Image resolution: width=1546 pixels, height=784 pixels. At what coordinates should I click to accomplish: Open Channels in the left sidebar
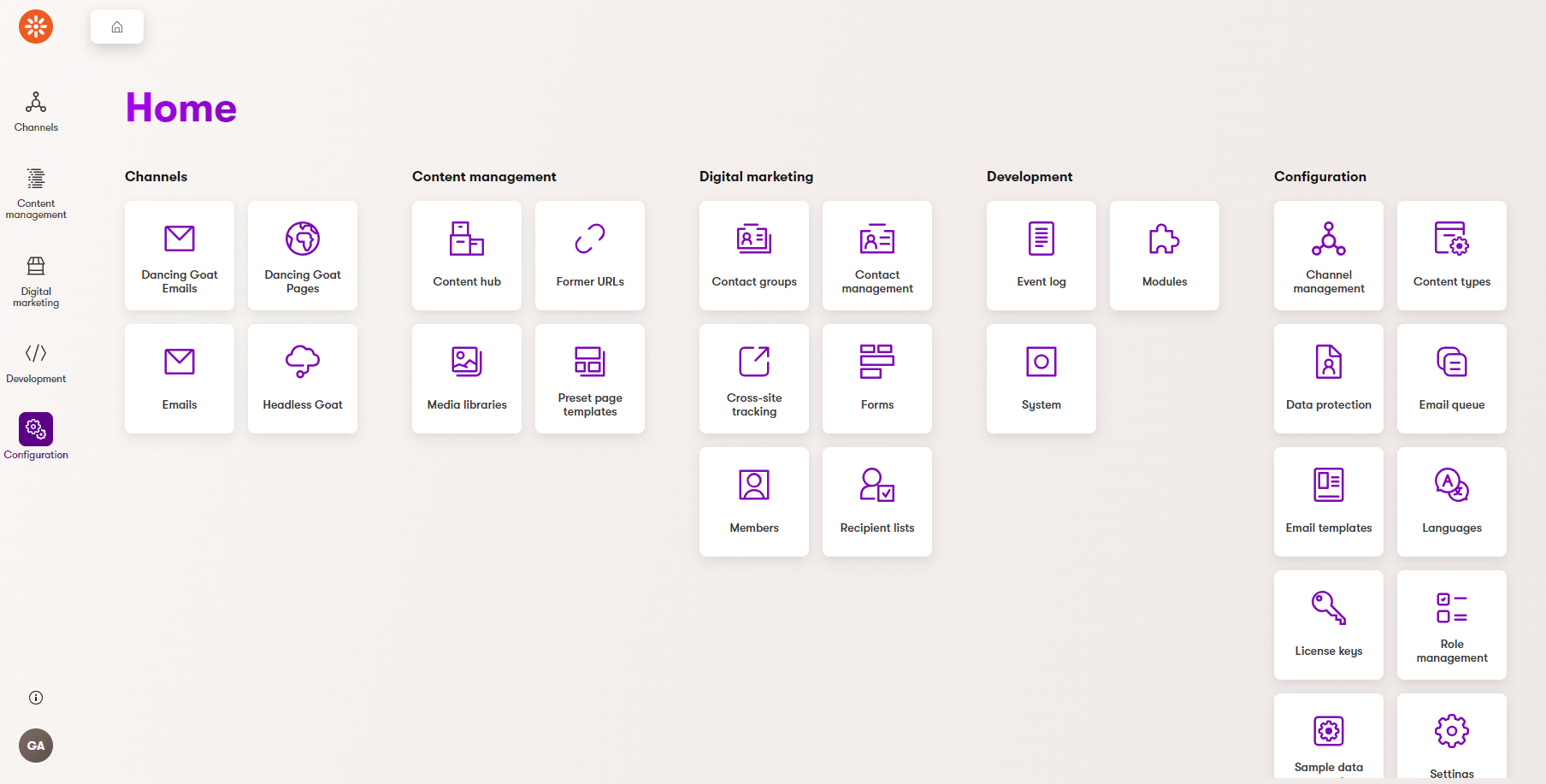[x=36, y=112]
